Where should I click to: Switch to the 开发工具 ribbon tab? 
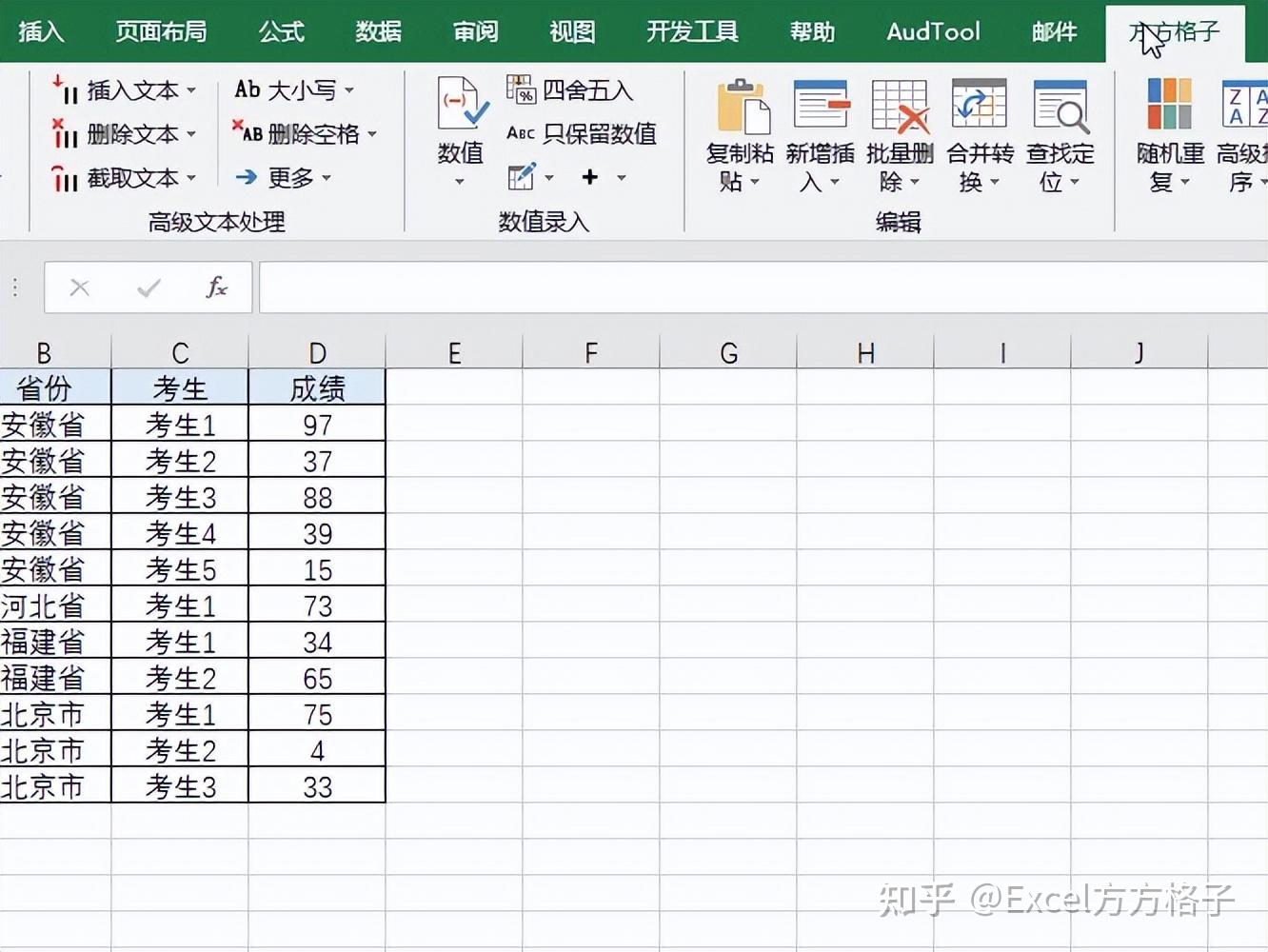[692, 31]
